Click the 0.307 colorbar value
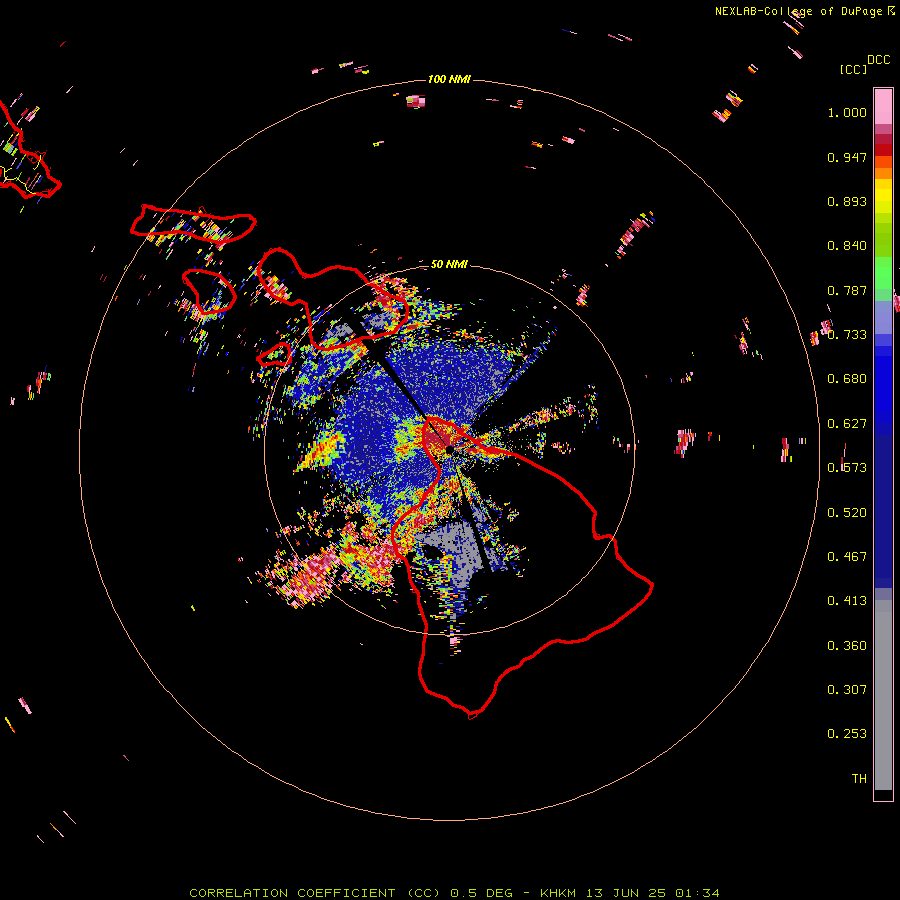900x900 pixels. pyautogui.click(x=847, y=690)
